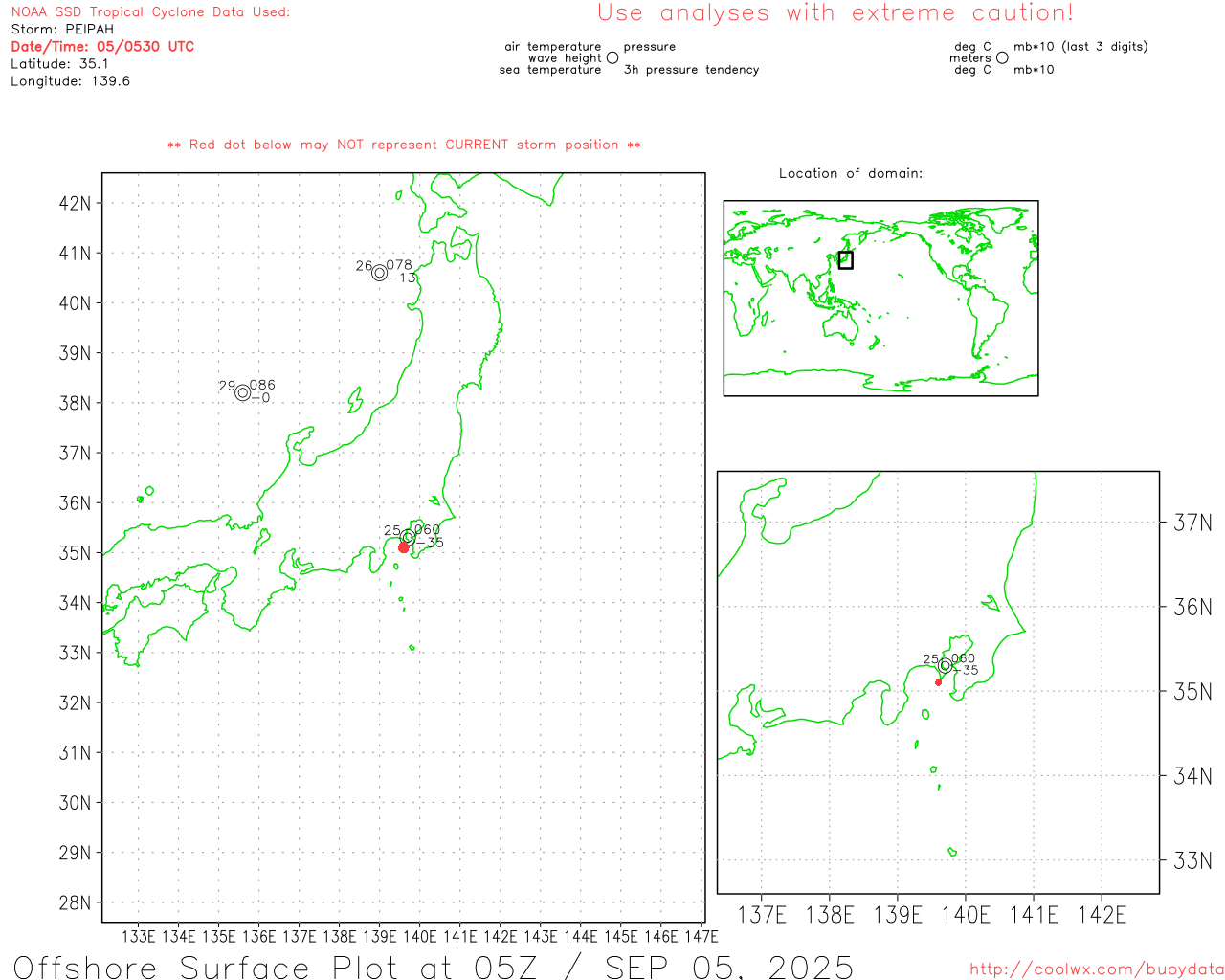Click the 33N label on inset map
1225x980 pixels.
pyautogui.click(x=1192, y=860)
